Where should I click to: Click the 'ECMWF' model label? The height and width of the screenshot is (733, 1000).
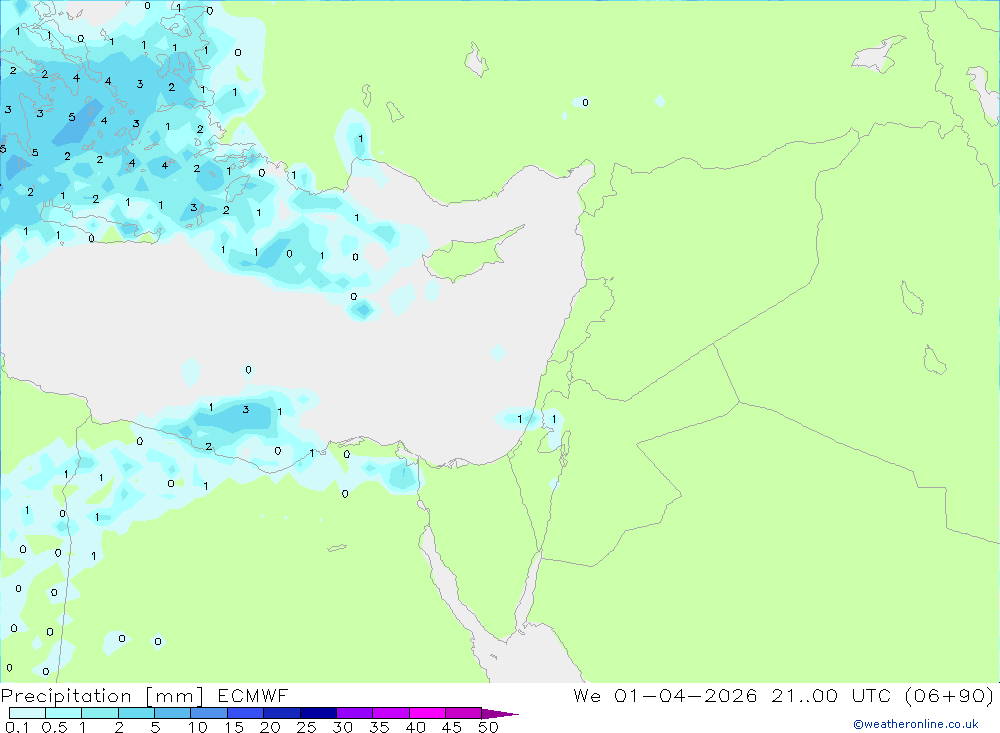click(x=253, y=695)
